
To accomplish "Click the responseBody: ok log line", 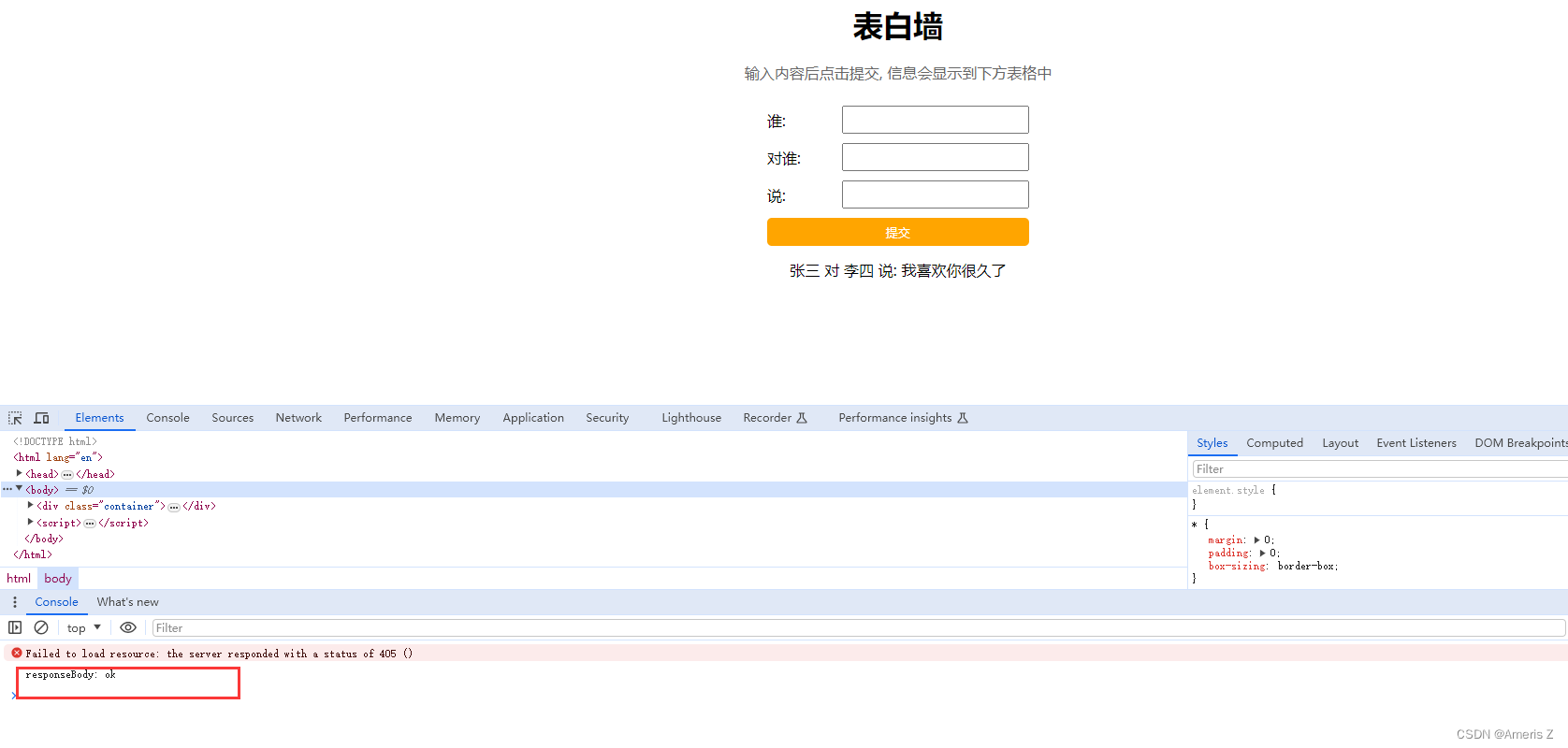I will pyautogui.click(x=70, y=674).
